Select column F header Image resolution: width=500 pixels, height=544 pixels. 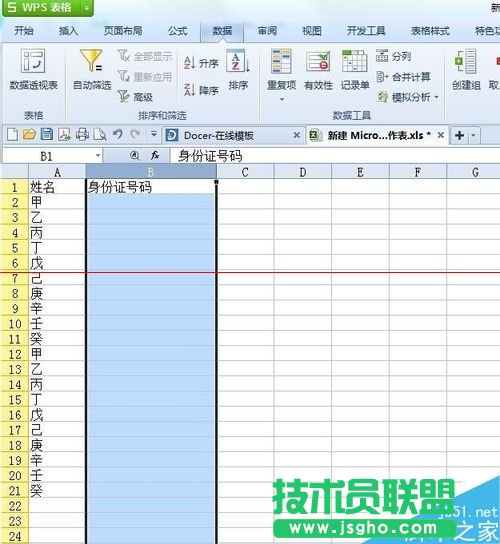[418, 172]
